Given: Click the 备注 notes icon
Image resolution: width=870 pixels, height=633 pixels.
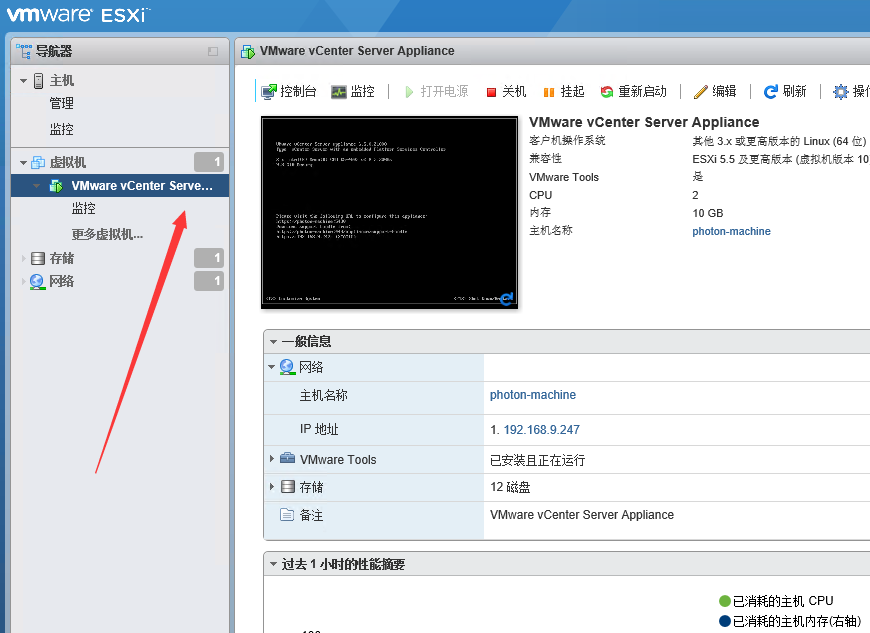Looking at the screenshot, I should [287, 515].
